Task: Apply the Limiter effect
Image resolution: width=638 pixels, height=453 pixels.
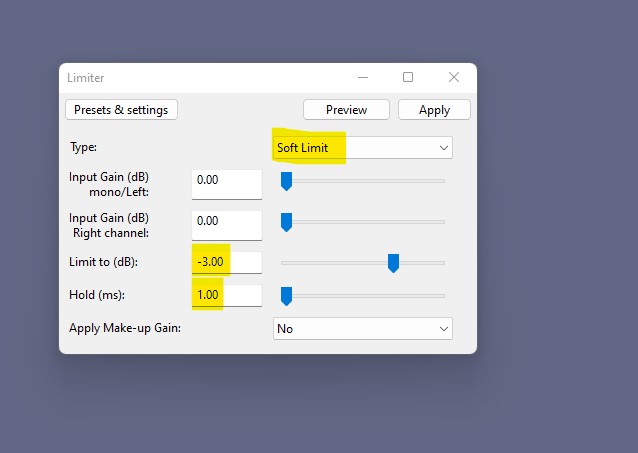Action: point(434,110)
